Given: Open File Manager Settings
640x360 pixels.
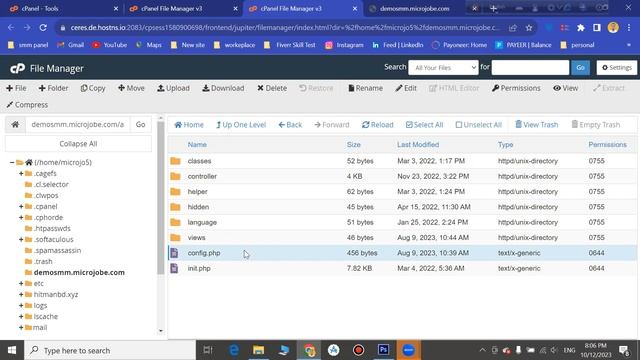Looking at the screenshot, I should click(617, 68).
